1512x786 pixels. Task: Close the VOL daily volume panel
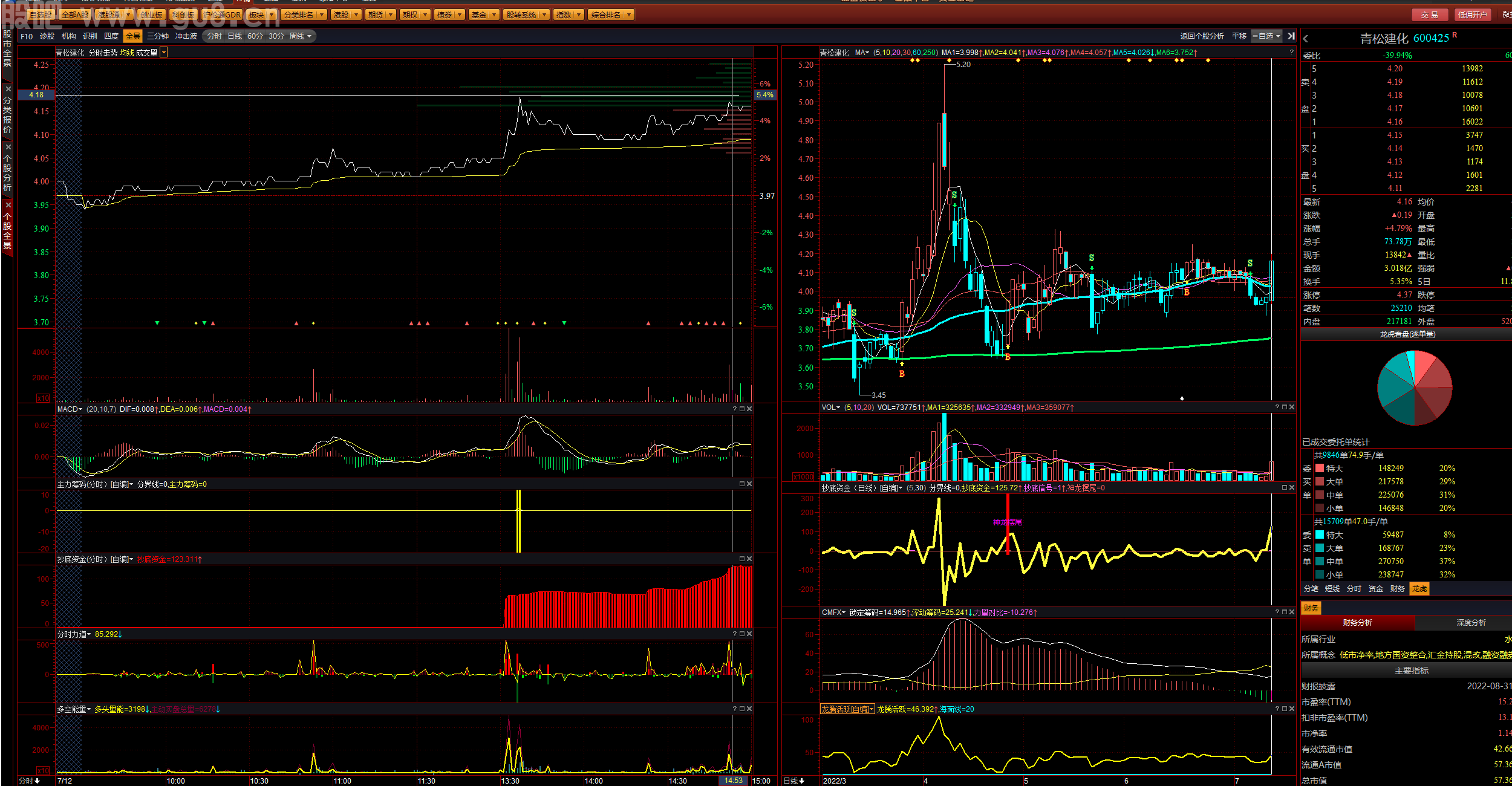[x=1292, y=408]
